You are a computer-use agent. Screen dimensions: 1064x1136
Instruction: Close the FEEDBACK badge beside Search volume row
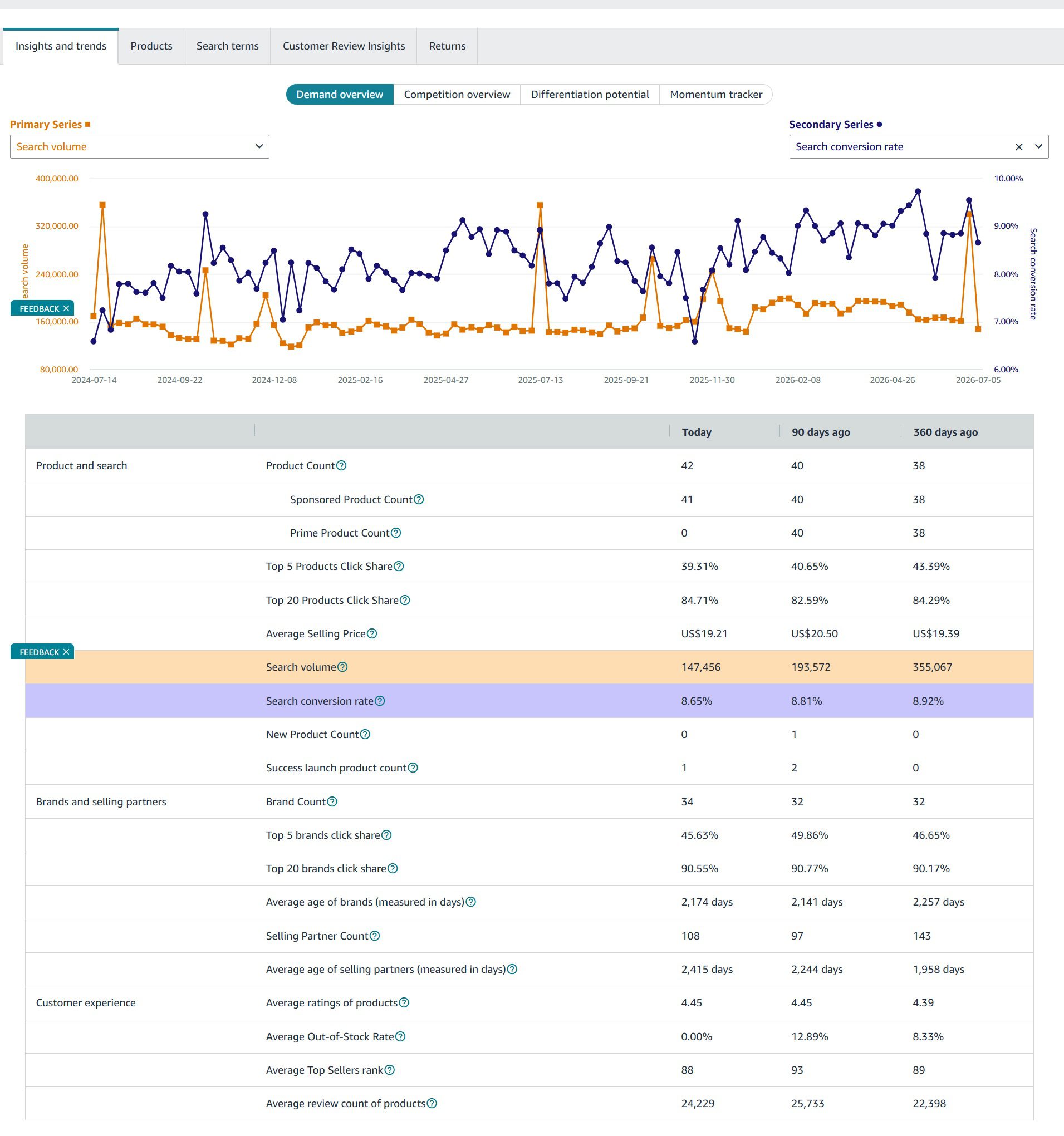coord(66,652)
